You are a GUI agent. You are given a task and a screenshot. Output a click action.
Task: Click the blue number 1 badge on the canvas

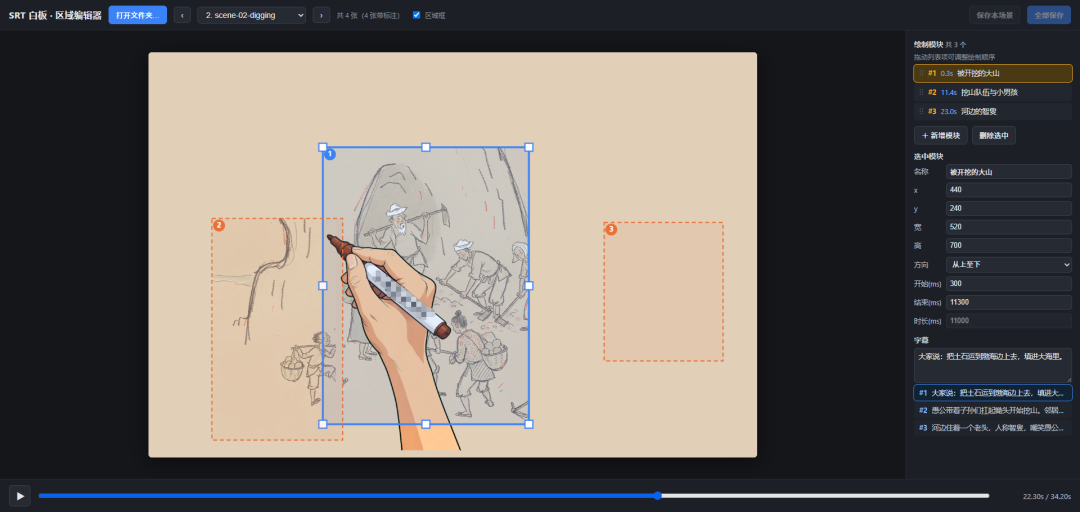[x=330, y=154]
